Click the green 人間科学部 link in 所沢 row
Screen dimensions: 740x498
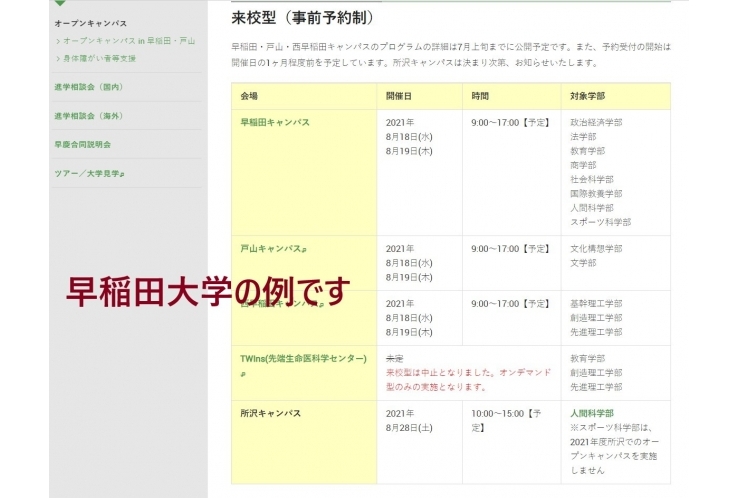pos(592,414)
